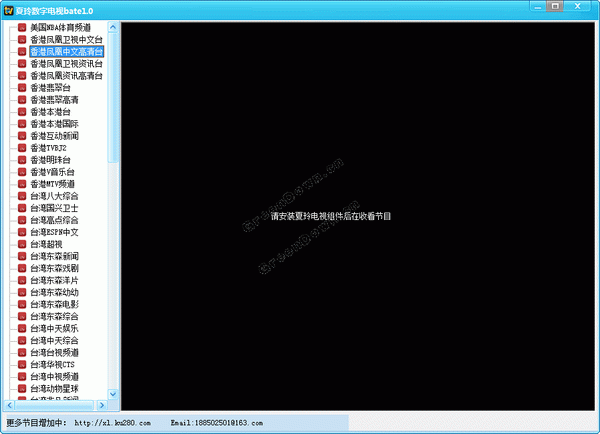Open channel 香港本港国际

[54, 124]
